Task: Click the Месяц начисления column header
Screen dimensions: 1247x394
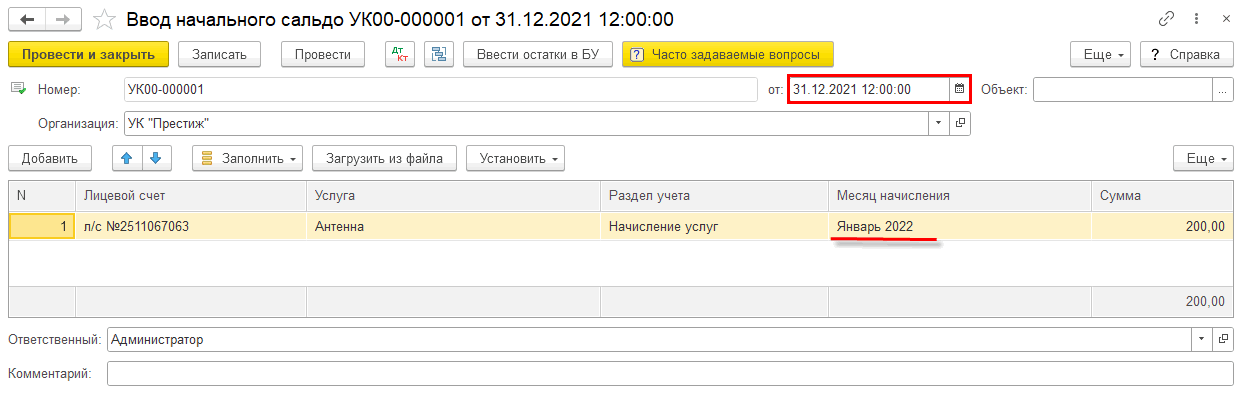Action: [x=959, y=196]
